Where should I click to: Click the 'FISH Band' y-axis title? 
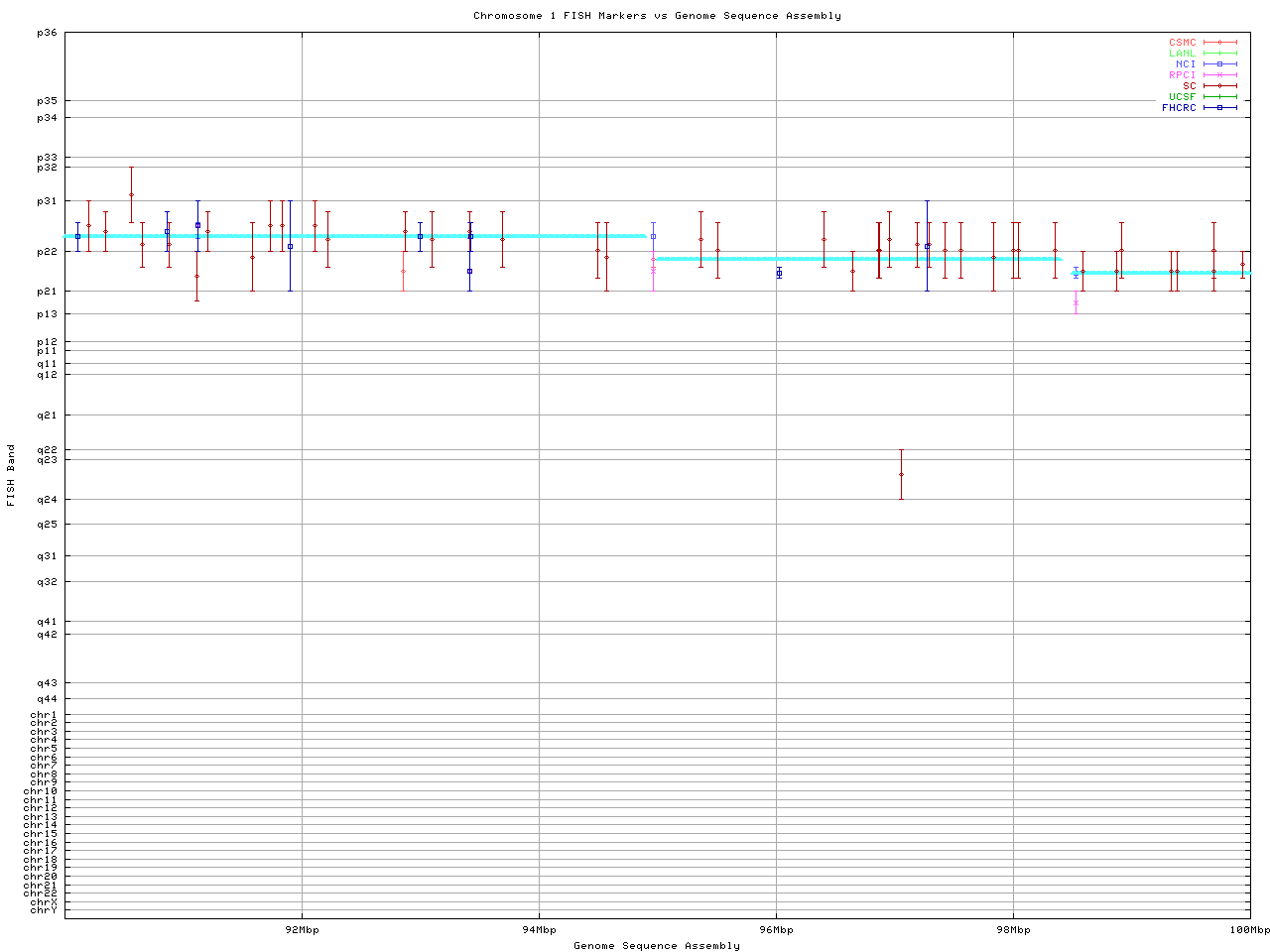tap(11, 475)
